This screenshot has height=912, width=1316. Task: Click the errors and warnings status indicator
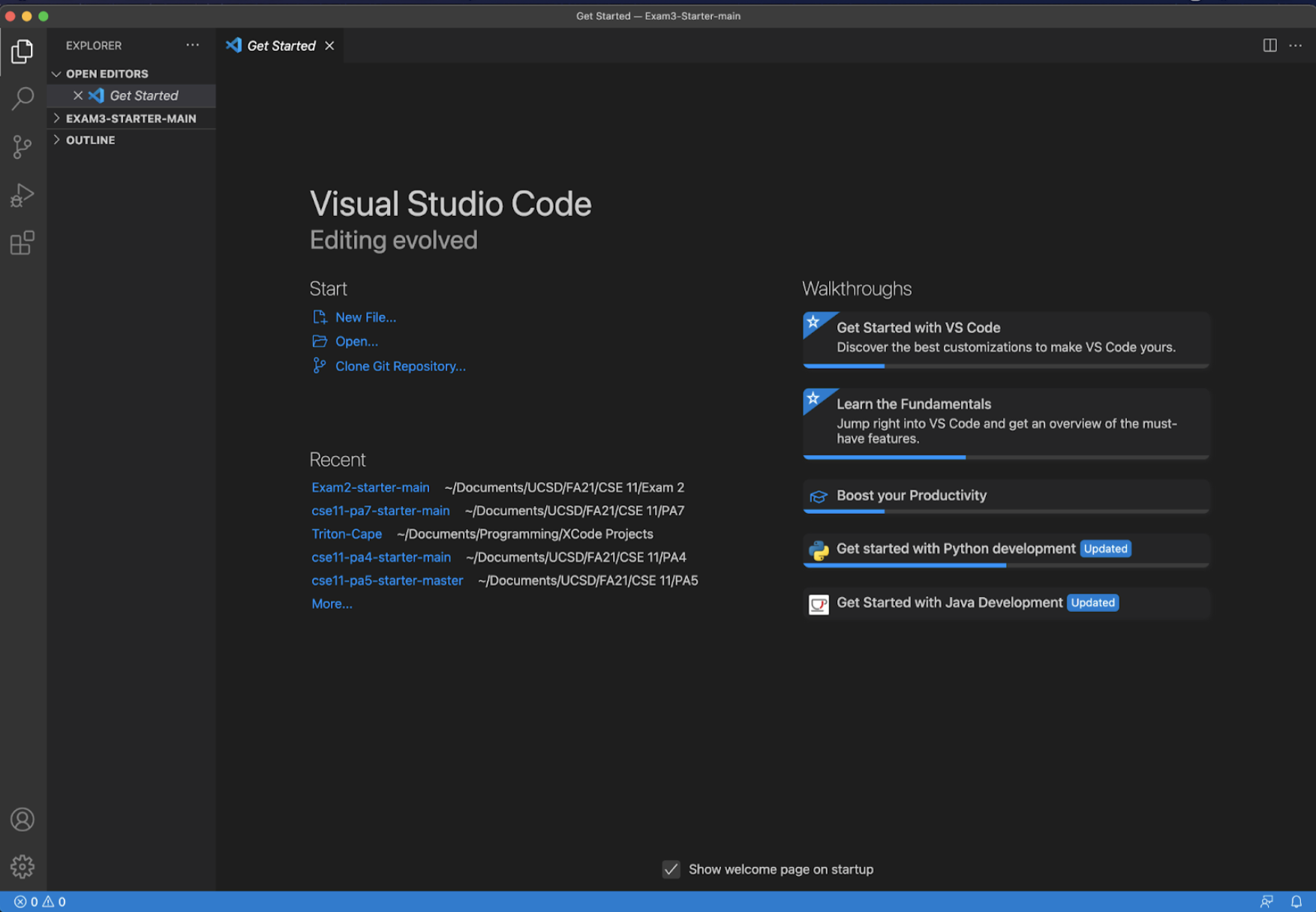(x=40, y=901)
